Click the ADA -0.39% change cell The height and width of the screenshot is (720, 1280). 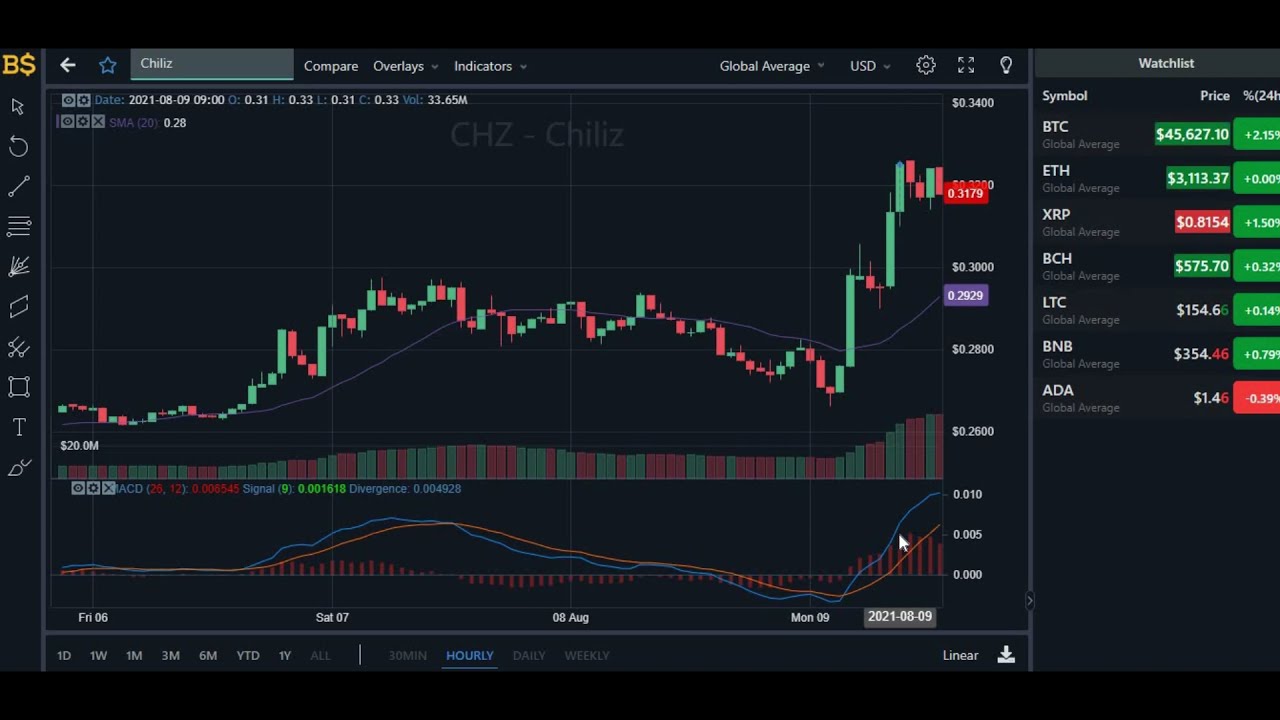[x=1258, y=398]
